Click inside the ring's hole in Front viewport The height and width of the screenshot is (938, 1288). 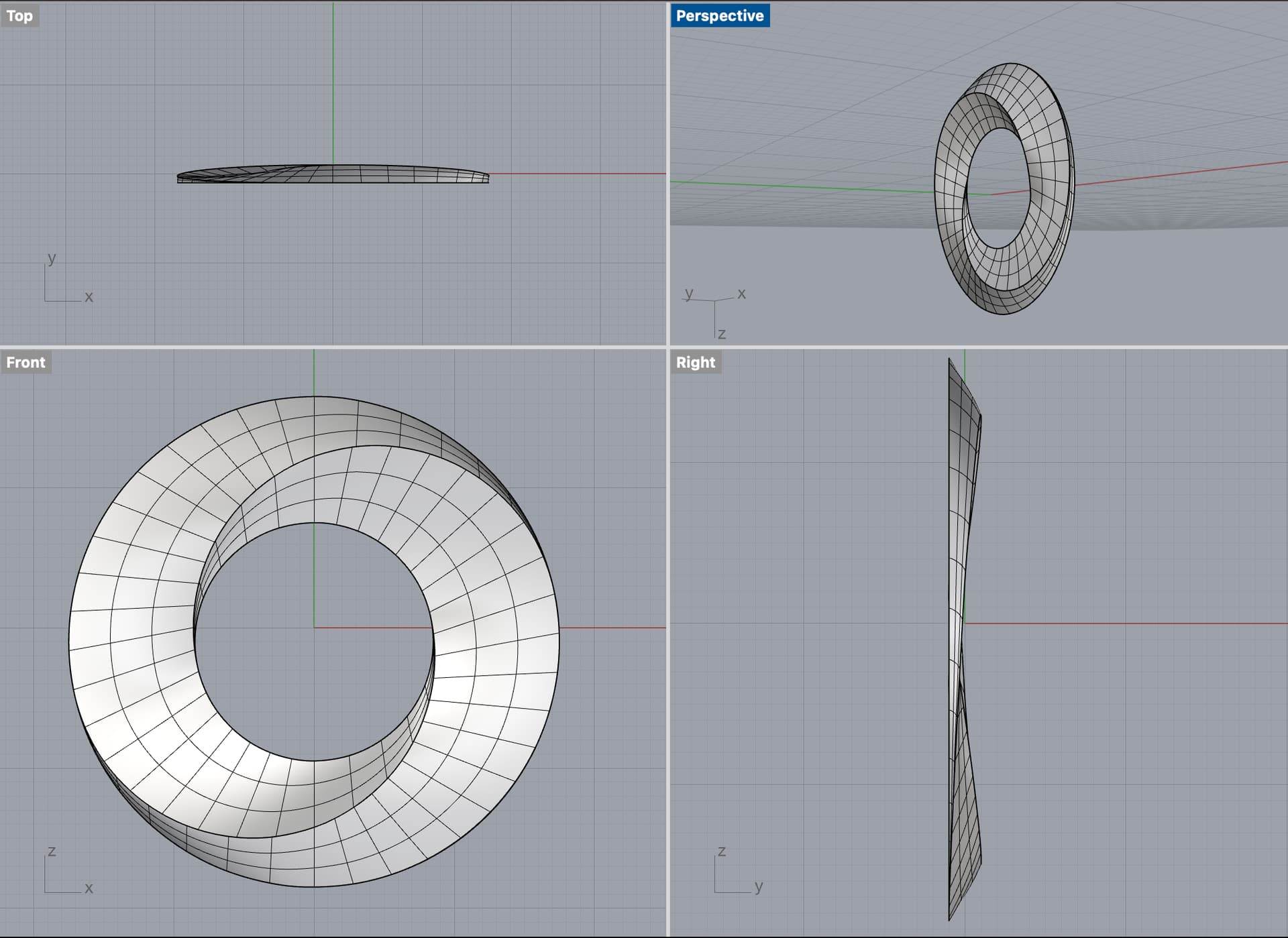[x=282, y=670]
